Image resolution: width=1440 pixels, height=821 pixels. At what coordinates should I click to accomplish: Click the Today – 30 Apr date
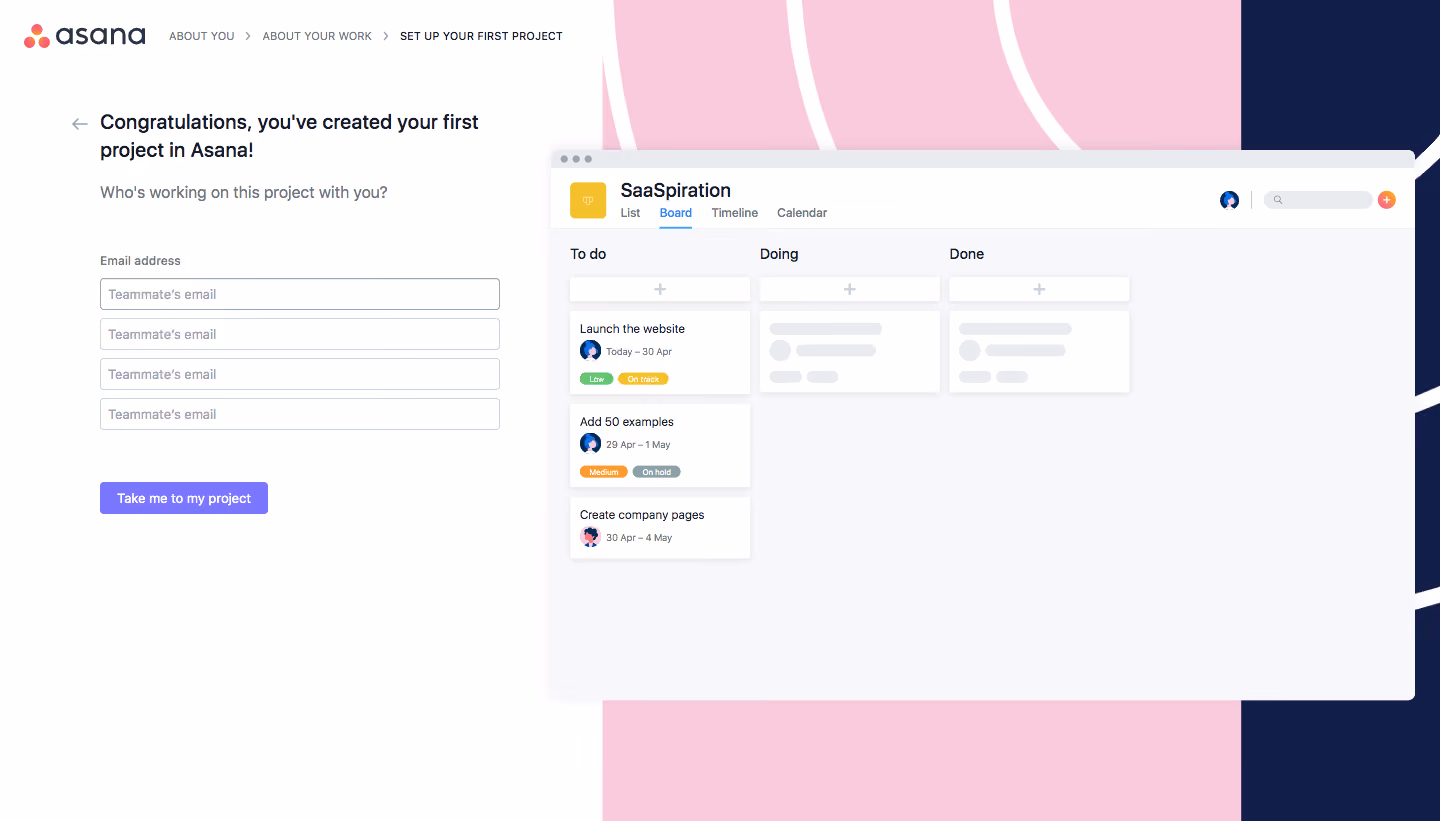click(639, 352)
